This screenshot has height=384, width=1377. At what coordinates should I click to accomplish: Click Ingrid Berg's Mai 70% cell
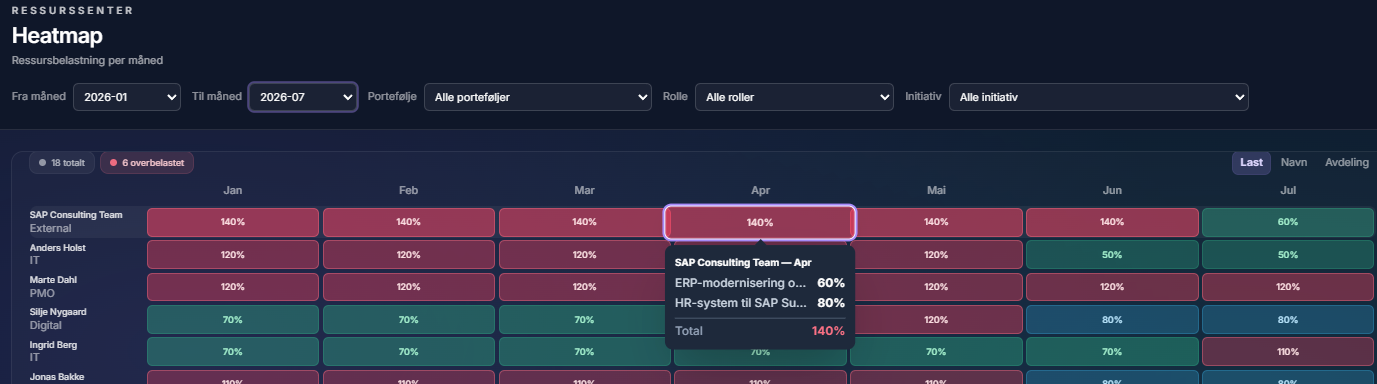tap(936, 351)
